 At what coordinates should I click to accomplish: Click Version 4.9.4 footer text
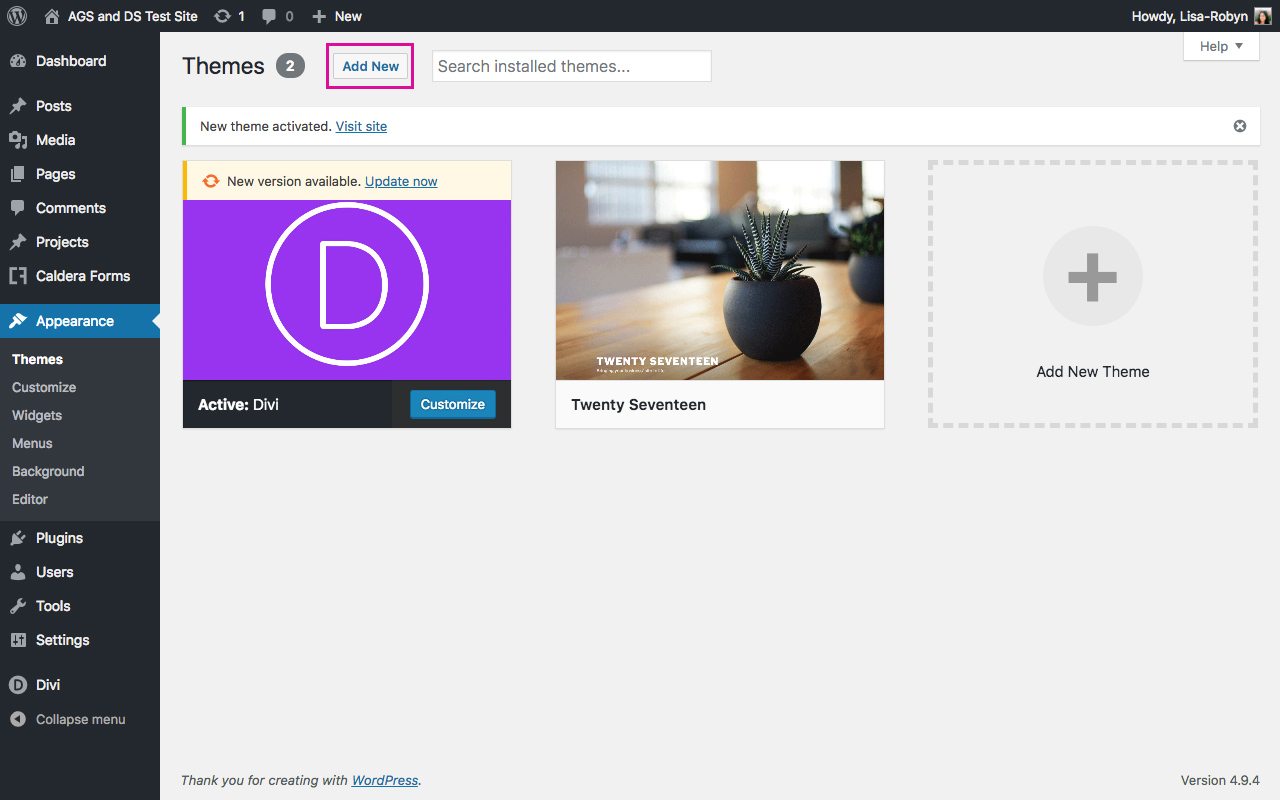click(1220, 780)
